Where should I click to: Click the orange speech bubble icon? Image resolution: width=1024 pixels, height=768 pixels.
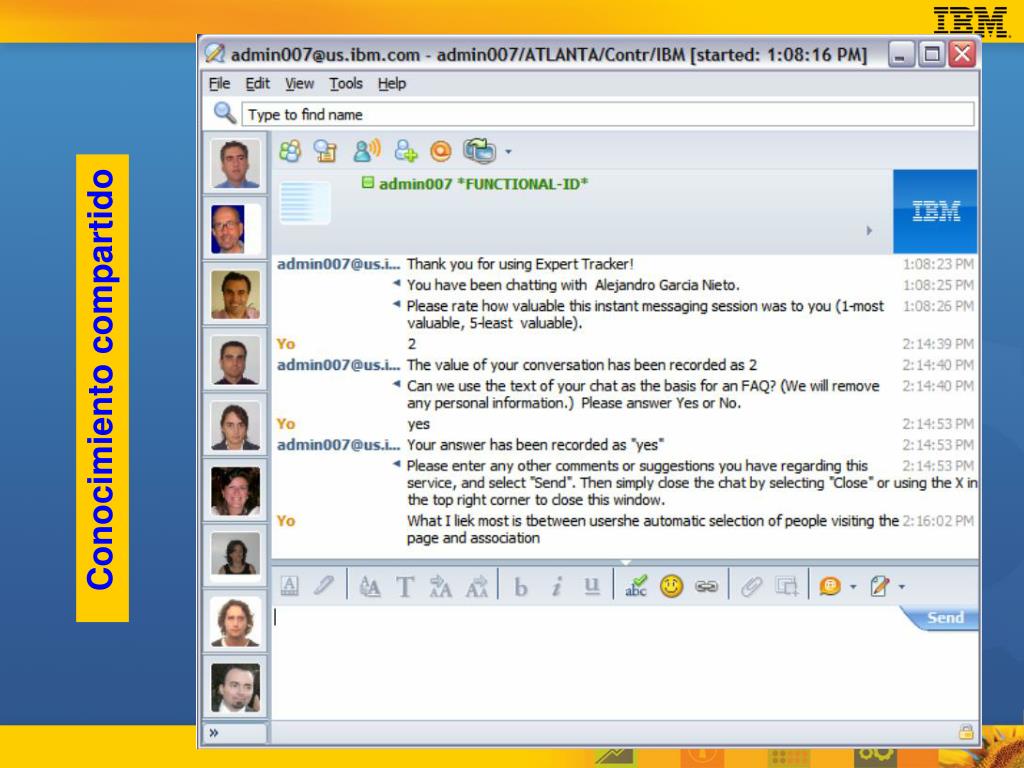coord(829,586)
